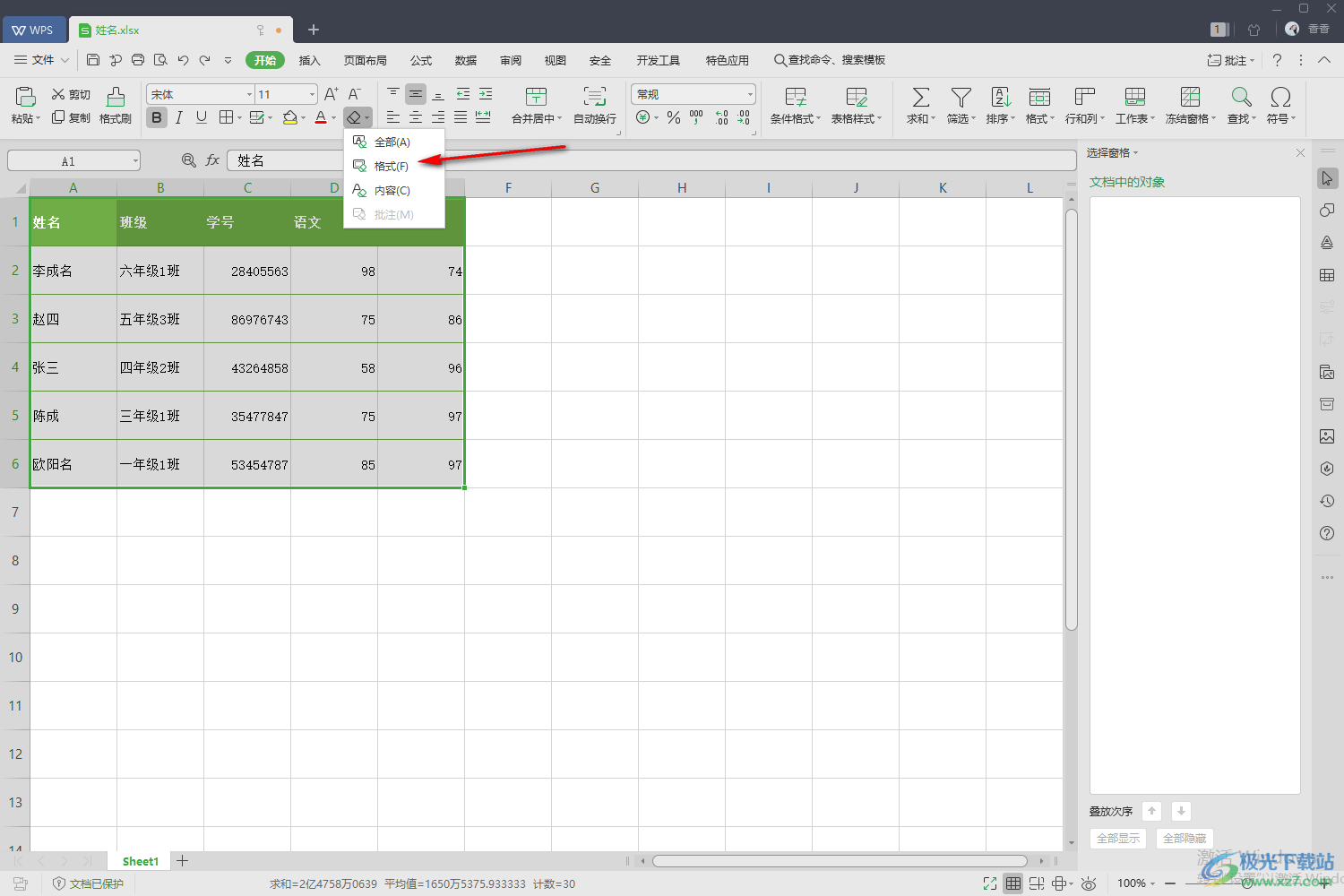The height and width of the screenshot is (896, 1344).
Task: Choose 内容(C) clear option
Action: pos(394,191)
